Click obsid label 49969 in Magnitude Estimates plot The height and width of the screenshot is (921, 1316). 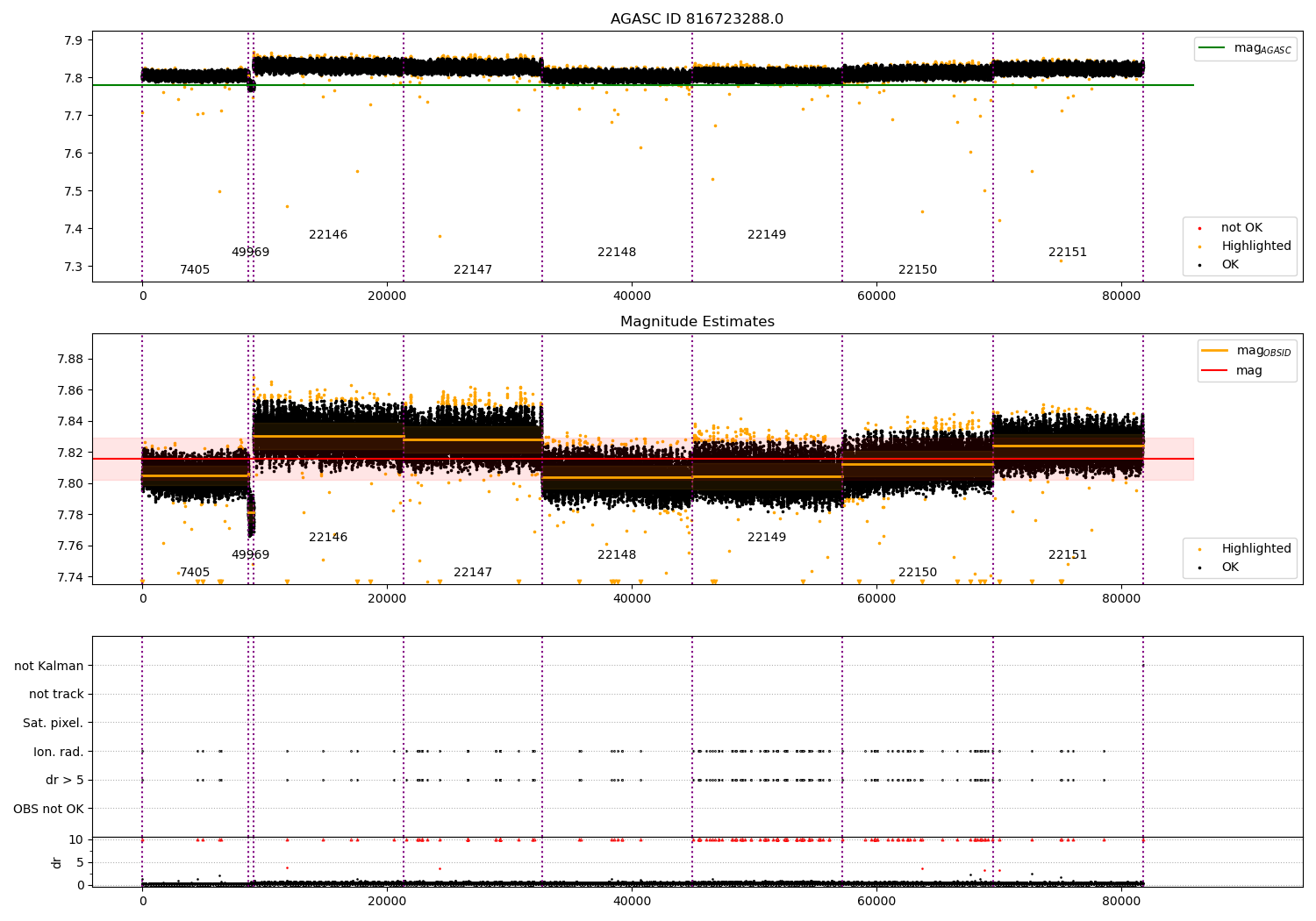250,555
